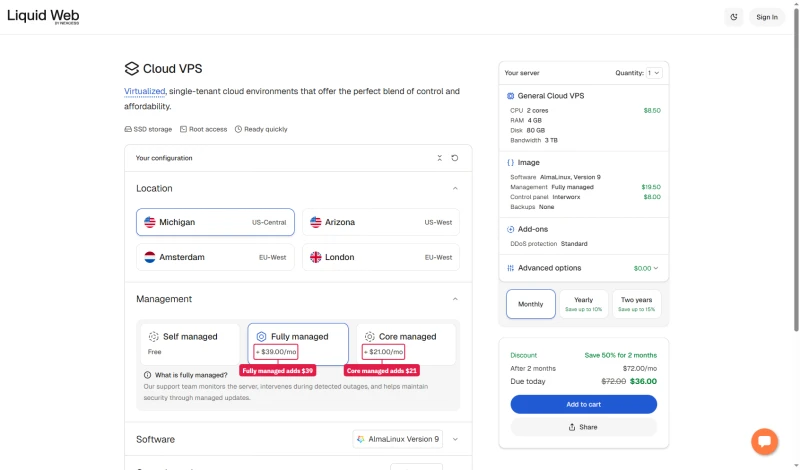Expand the Software section chevron
Screen dimensions: 800x470
pyautogui.click(x=455, y=439)
